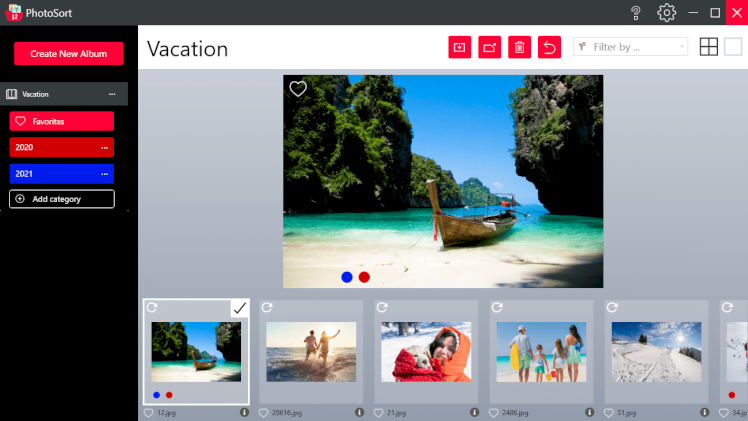The image size is (748, 421).
Task: Show info for 21.jpg
Action: point(474,412)
